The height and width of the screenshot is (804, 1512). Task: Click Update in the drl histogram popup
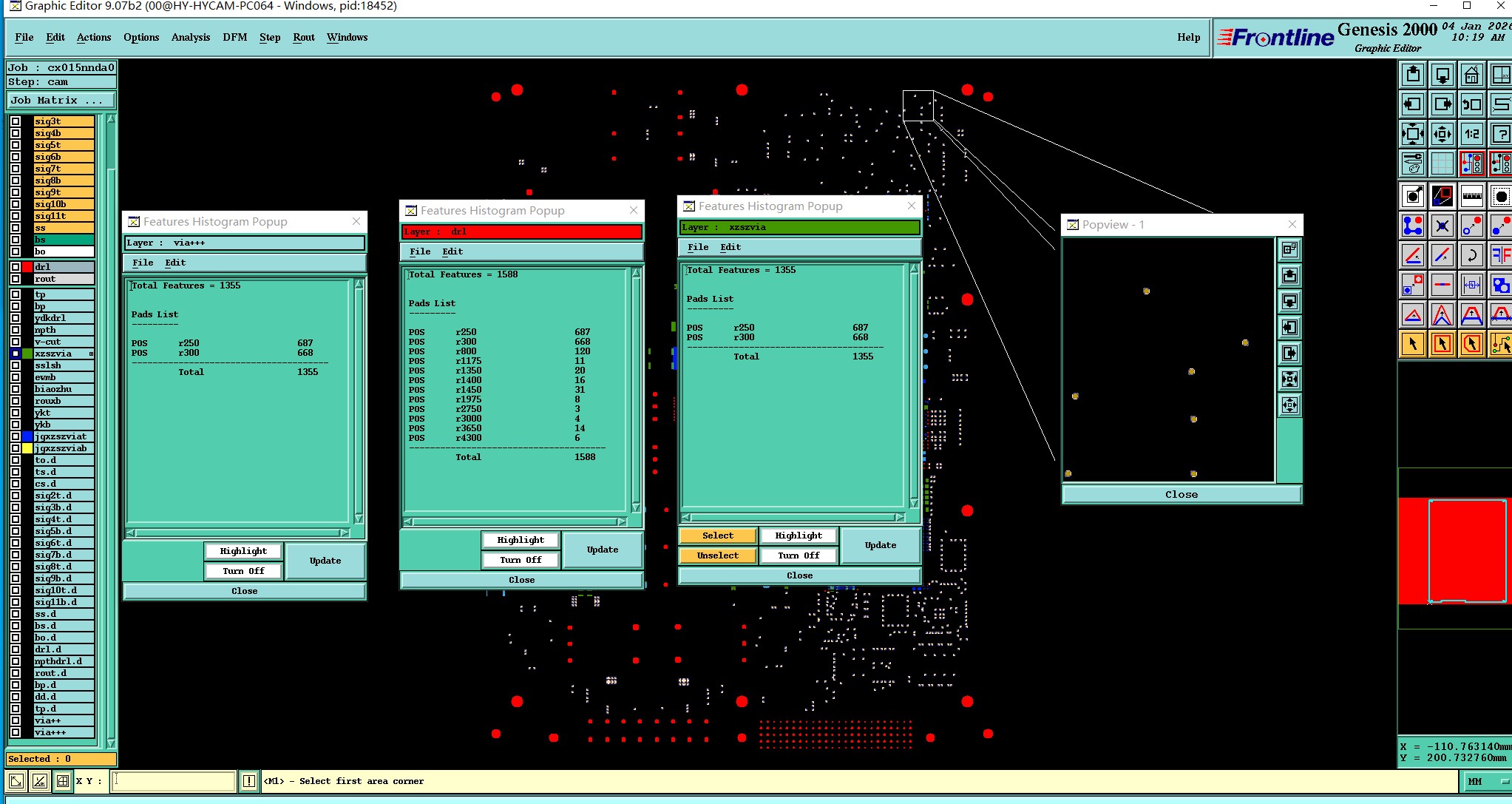602,550
